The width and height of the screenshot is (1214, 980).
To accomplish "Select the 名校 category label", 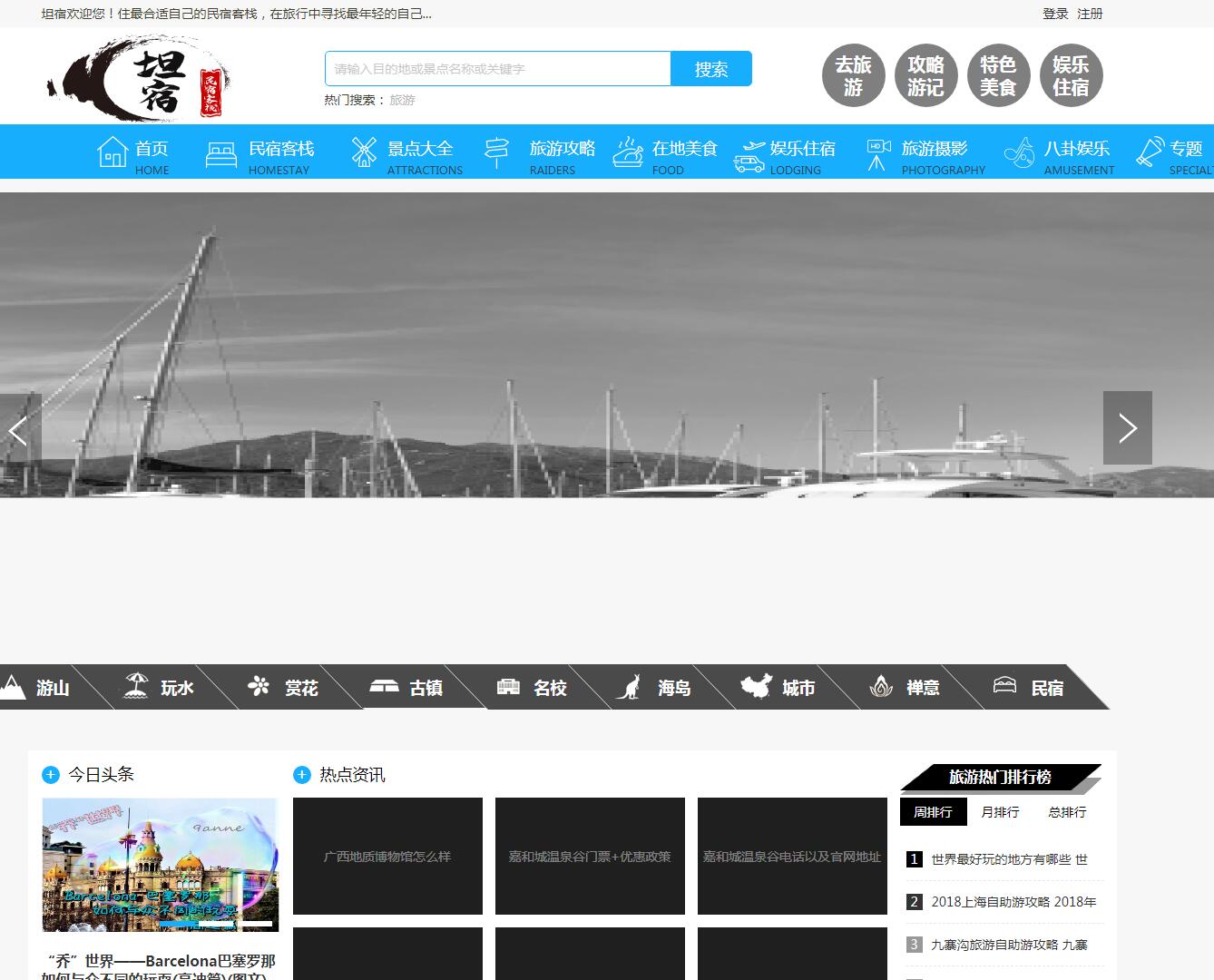I will [x=550, y=688].
